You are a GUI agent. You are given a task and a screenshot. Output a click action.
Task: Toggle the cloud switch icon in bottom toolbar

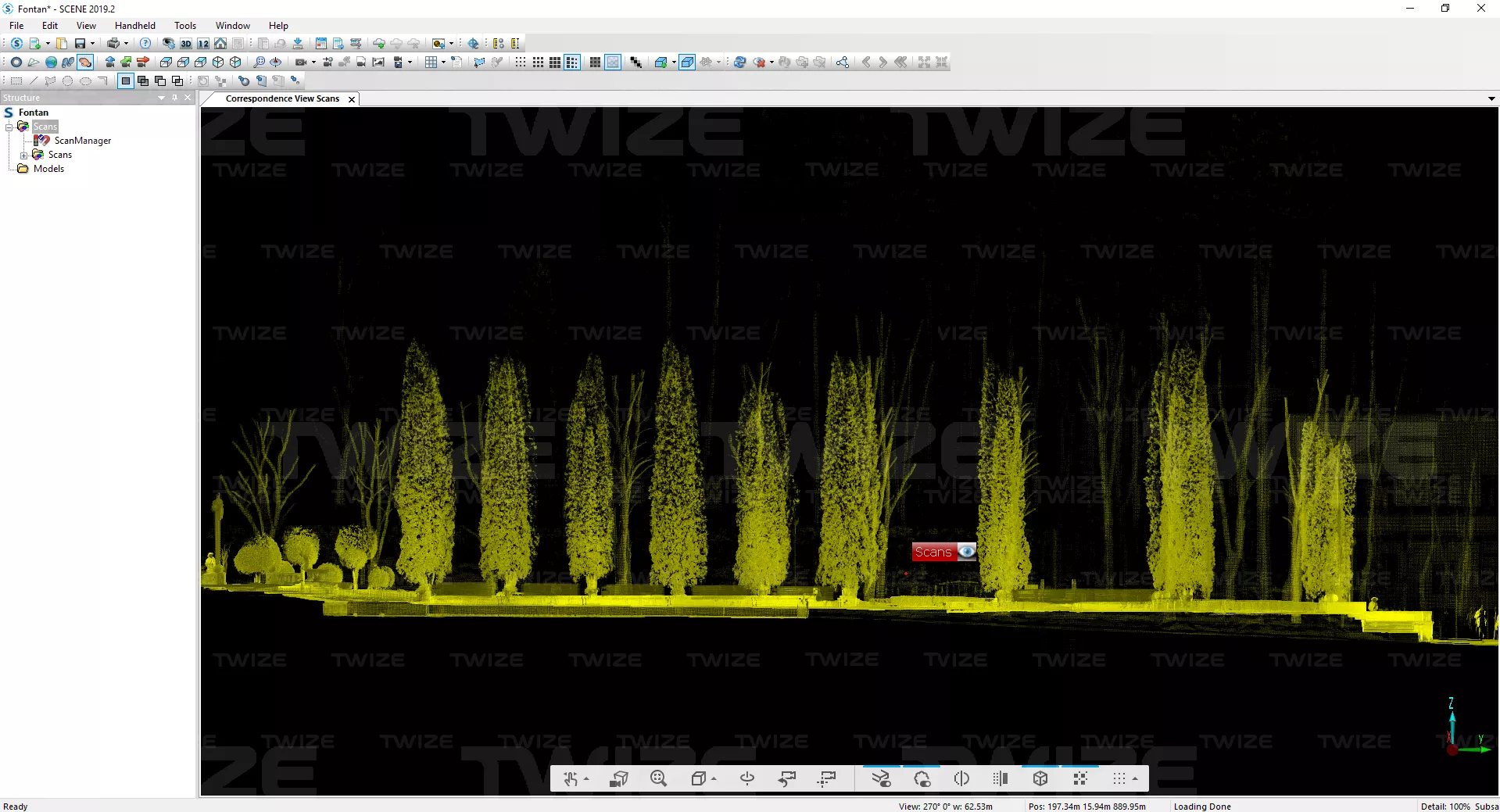922,778
